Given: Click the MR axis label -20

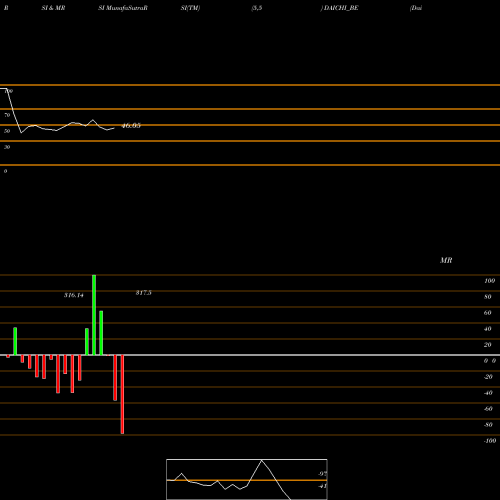Looking at the screenshot, I should (488, 377).
